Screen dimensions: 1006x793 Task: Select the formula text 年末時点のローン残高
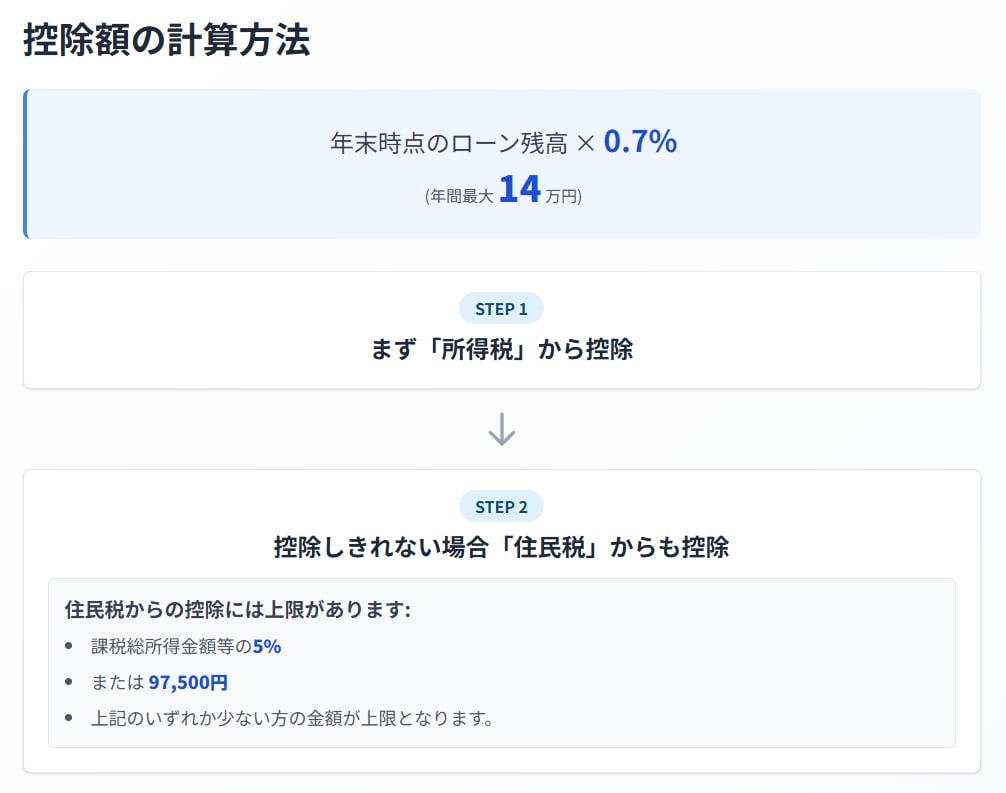[x=449, y=143]
